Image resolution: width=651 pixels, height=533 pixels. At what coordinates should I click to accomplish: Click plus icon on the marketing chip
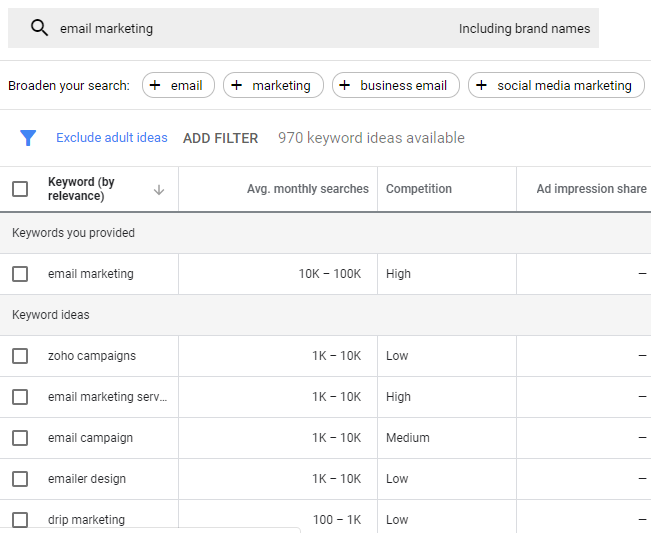point(236,86)
